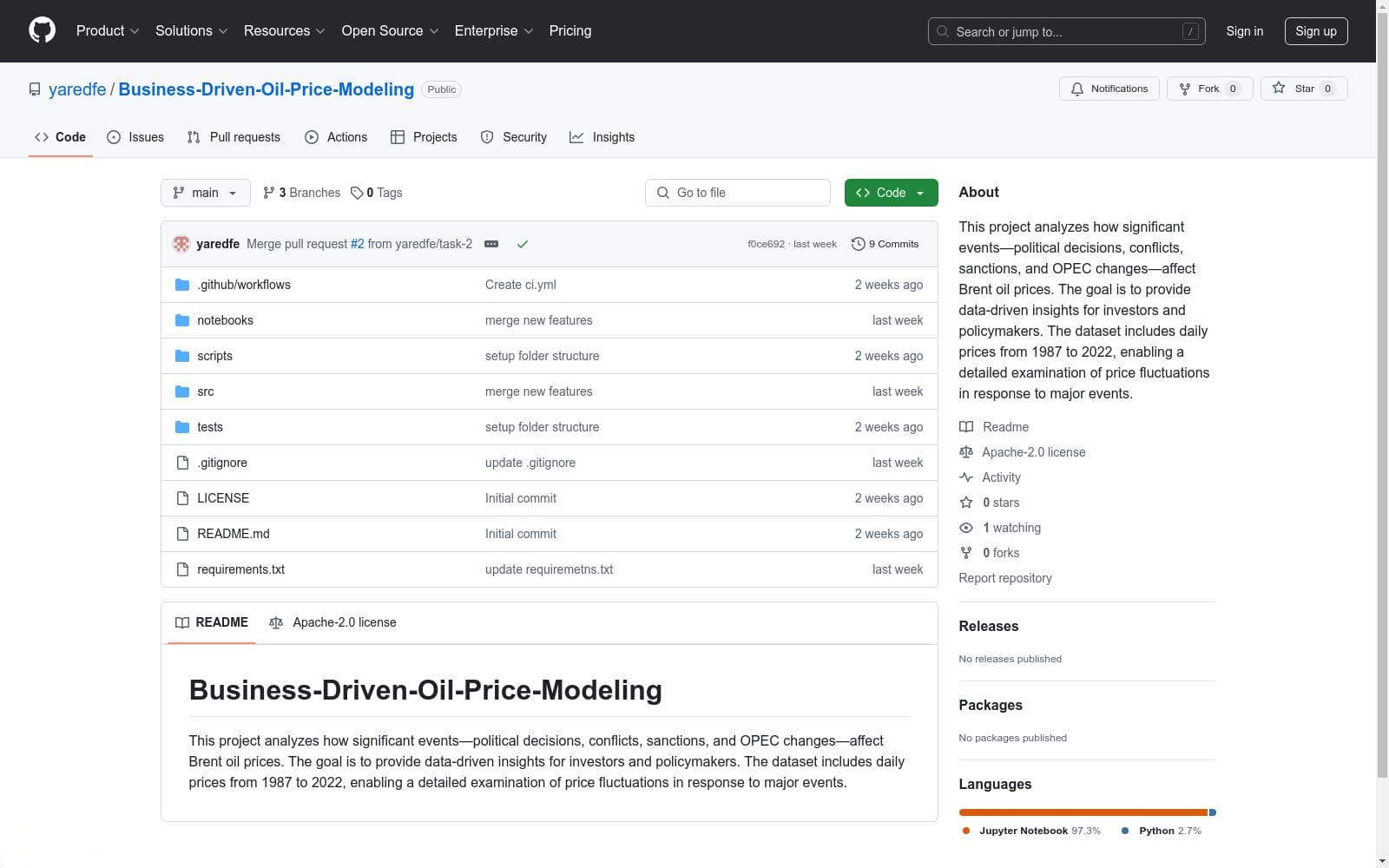Click the f0ce692 commit hash
Image resolution: width=1389 pixels, height=868 pixels.
click(x=766, y=244)
